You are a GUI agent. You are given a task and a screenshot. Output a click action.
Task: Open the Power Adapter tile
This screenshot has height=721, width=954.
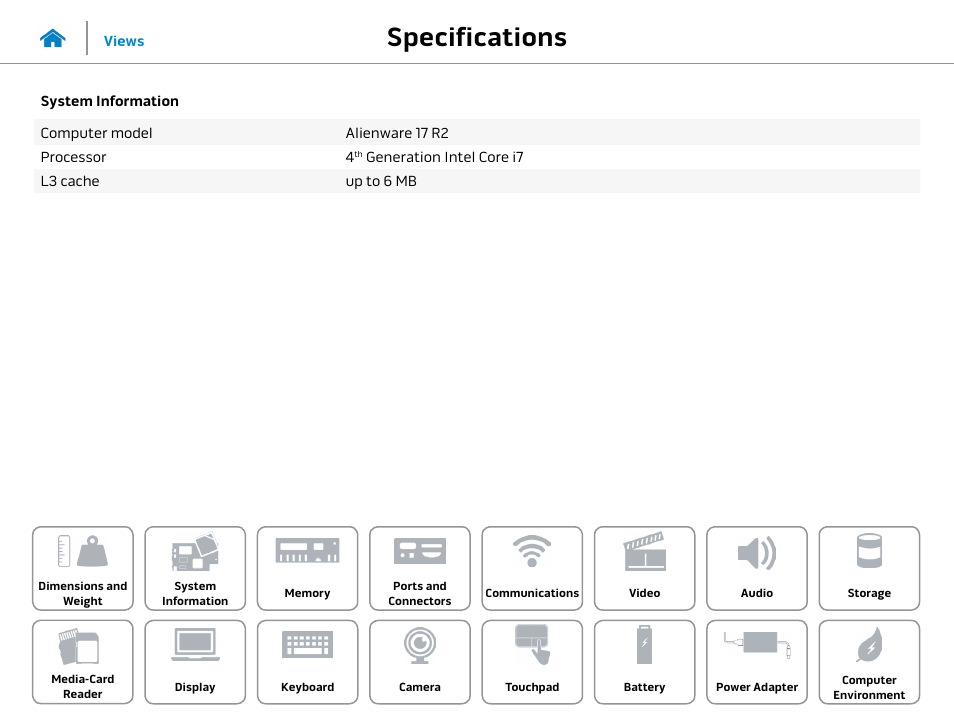[x=757, y=662]
